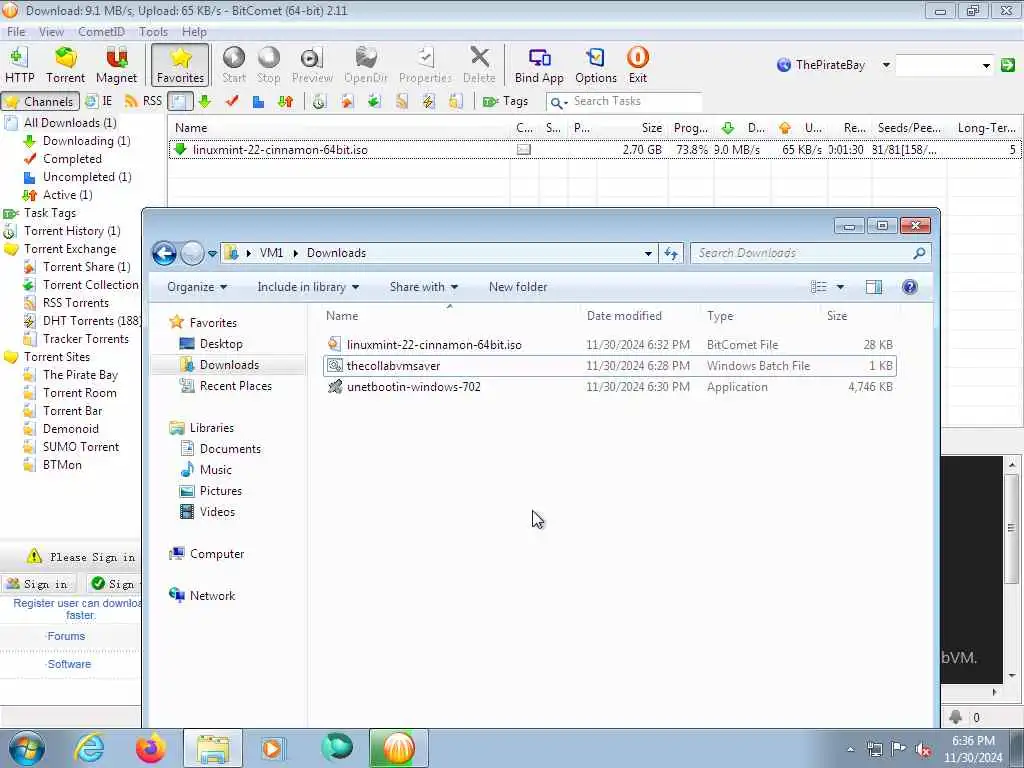Toggle the blue uncompleted filter icon
Viewport: 1024px width, 768px height.
[259, 101]
